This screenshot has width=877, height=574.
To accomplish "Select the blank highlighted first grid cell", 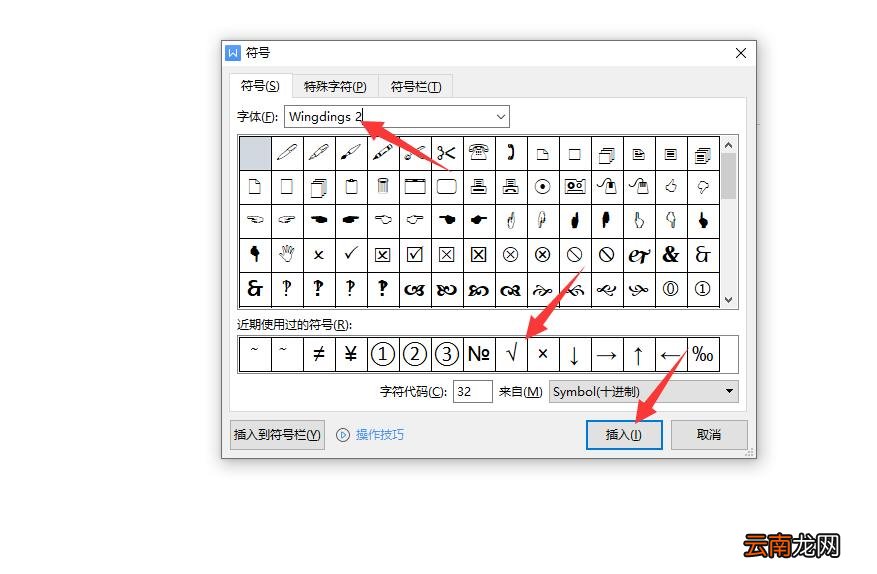I will 255,153.
